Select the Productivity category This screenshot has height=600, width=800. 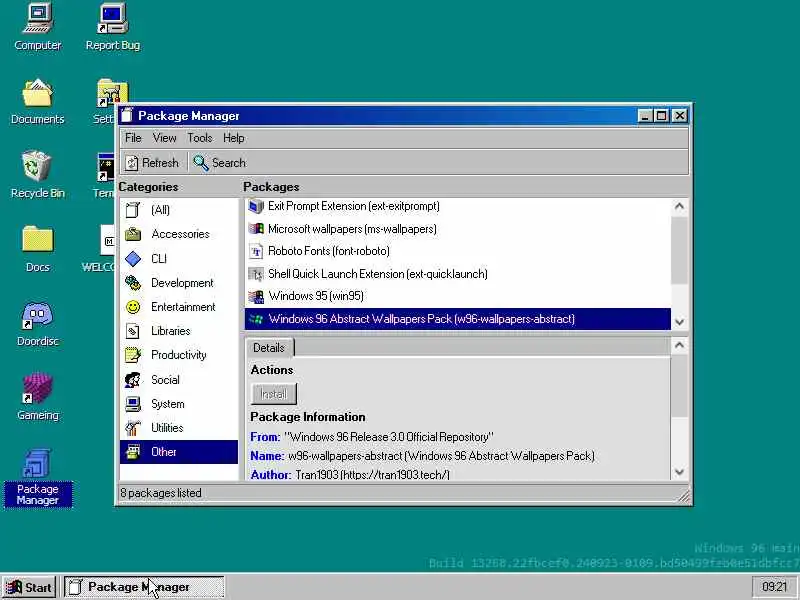point(179,355)
